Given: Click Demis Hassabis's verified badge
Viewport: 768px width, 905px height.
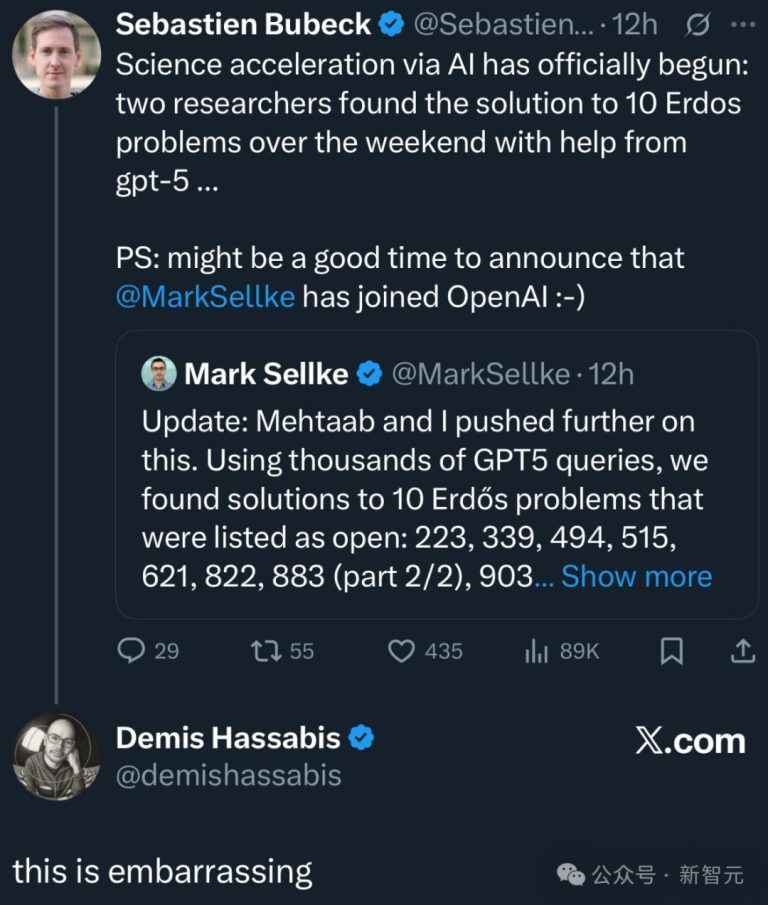Looking at the screenshot, I should 361,739.
